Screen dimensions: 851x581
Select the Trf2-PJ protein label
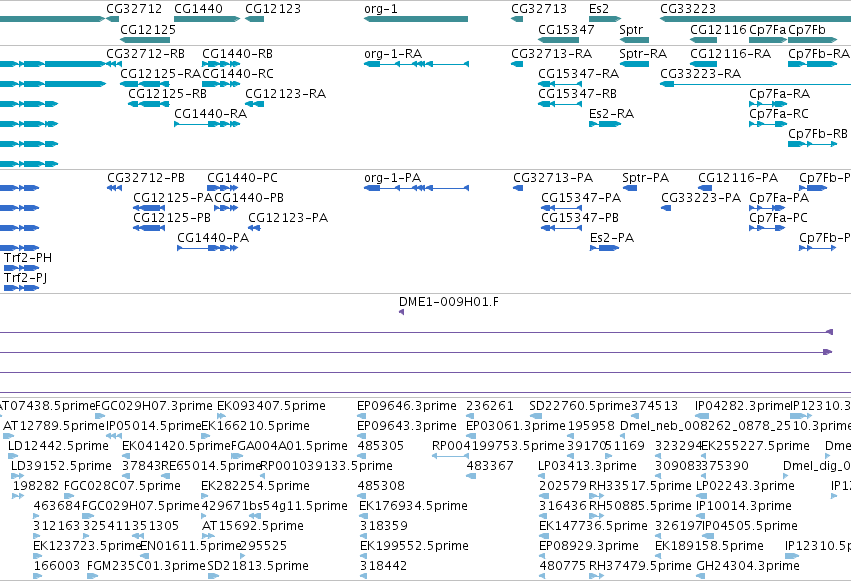[26, 278]
